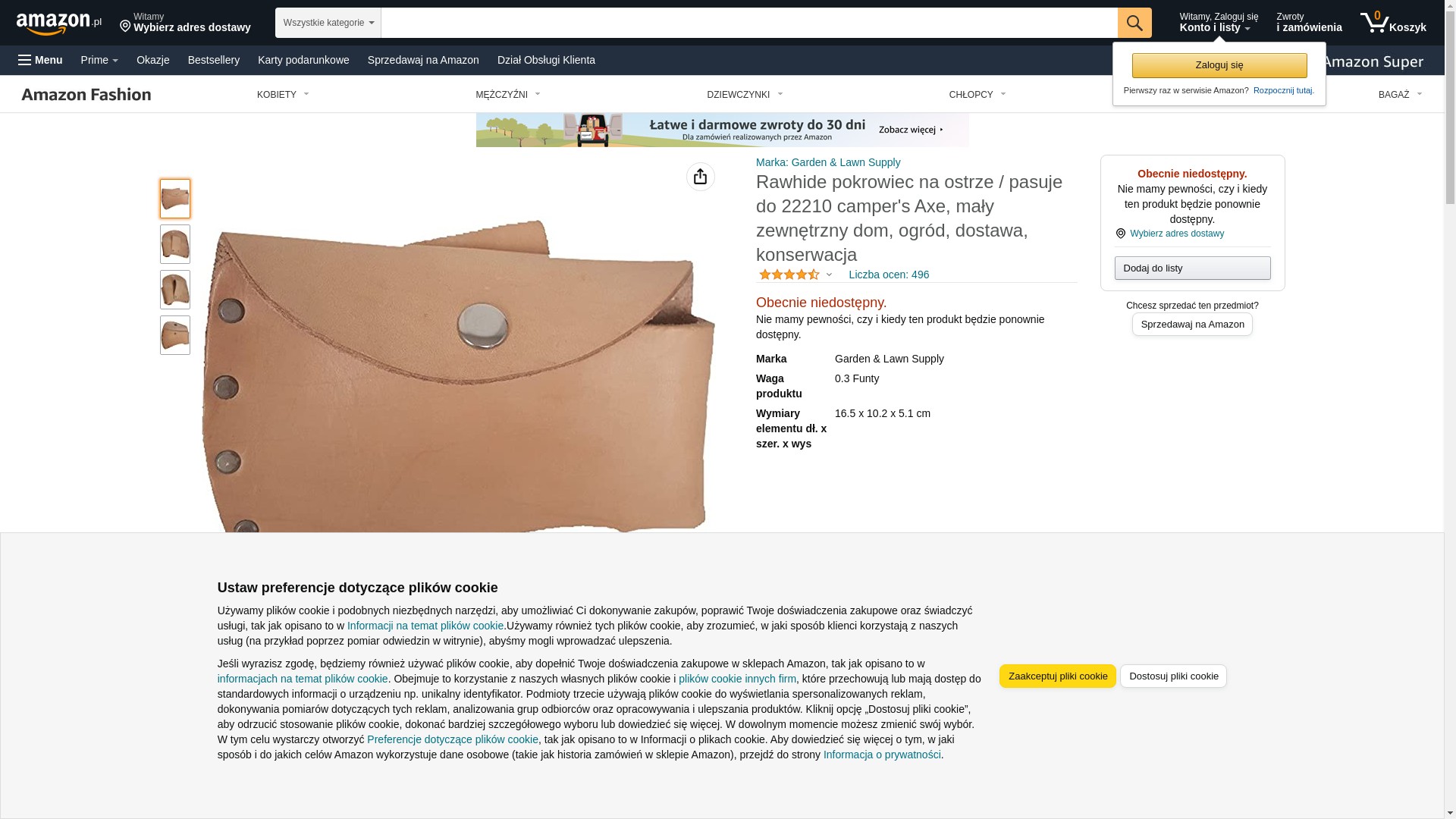Open the Konto i listy account dropdown
The width and height of the screenshot is (1456, 819).
tap(1219, 23)
